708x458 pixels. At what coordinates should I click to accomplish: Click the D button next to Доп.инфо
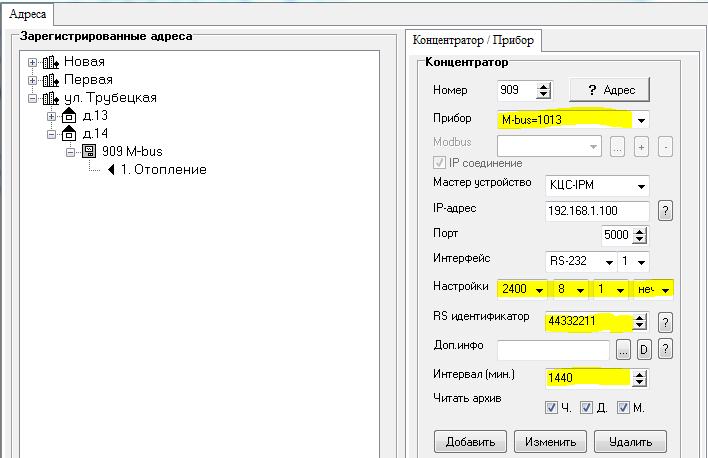[x=645, y=349]
